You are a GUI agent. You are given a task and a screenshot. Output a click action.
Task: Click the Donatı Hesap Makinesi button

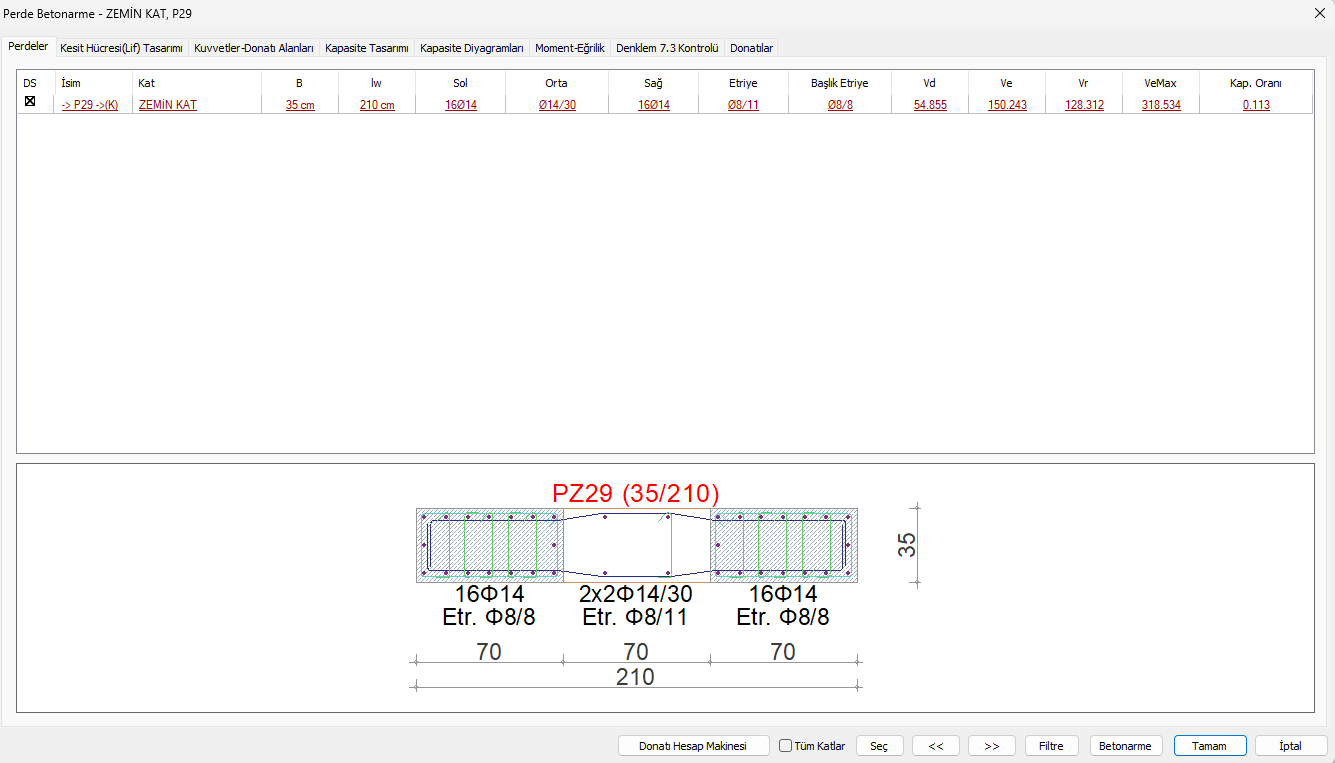(x=693, y=746)
